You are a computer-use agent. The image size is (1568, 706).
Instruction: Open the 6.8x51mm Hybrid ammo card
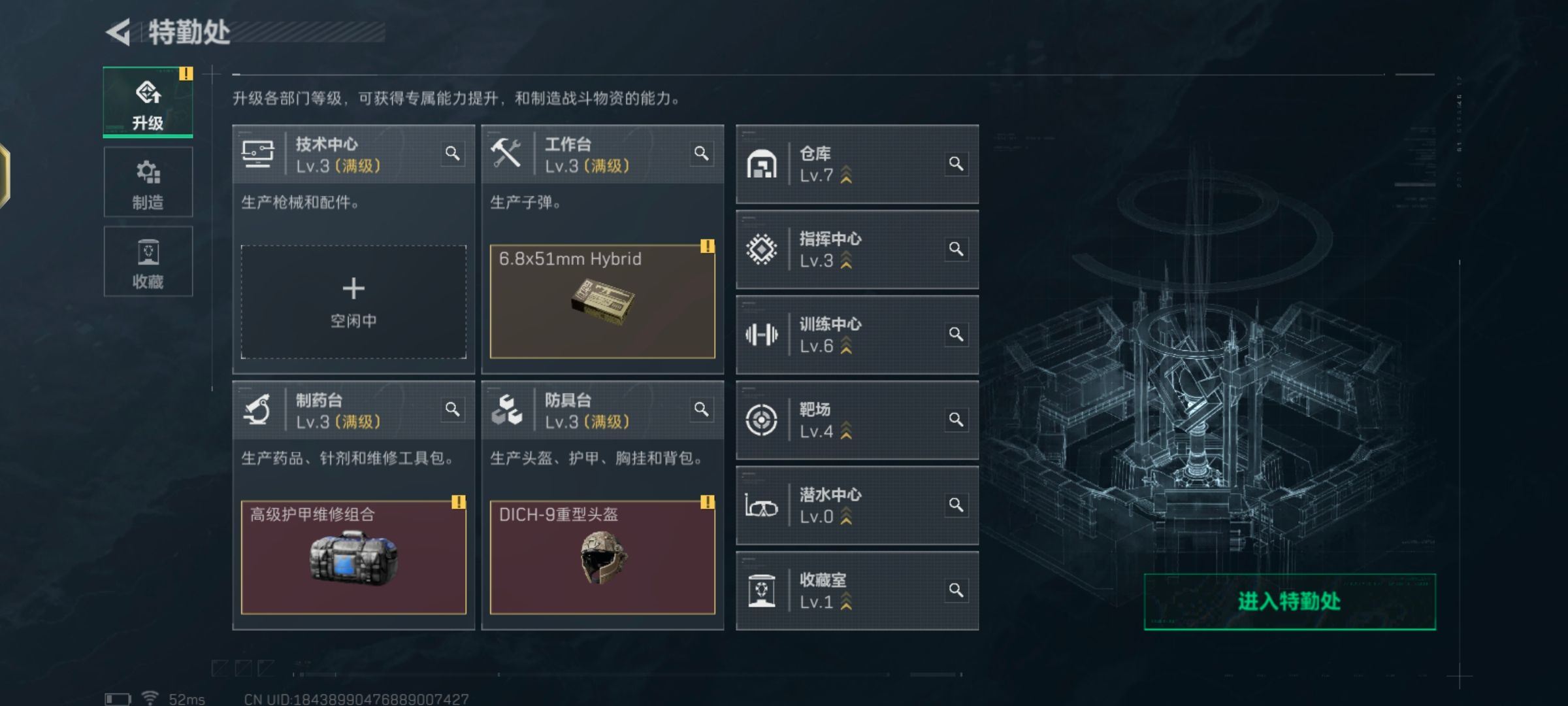pyautogui.click(x=602, y=302)
